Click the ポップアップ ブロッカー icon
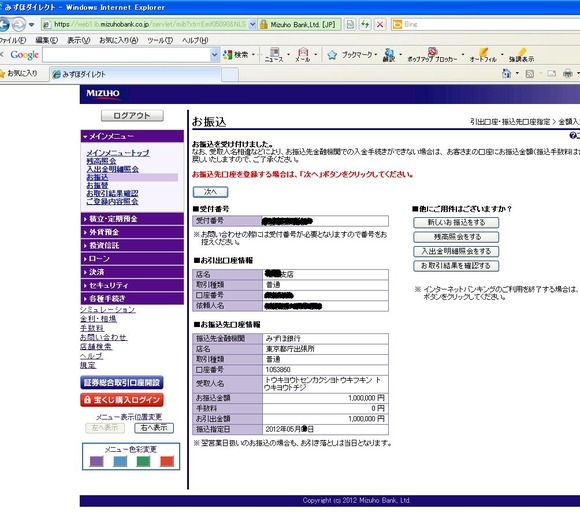 pyautogui.click(x=432, y=55)
